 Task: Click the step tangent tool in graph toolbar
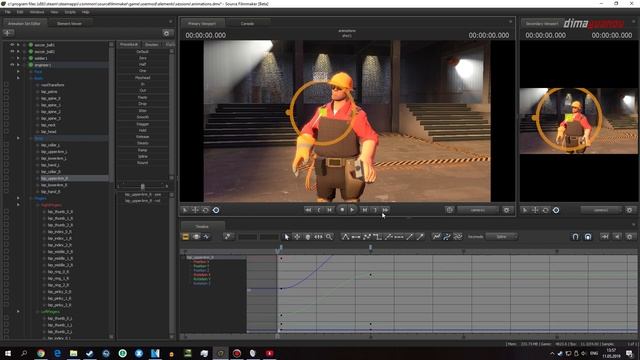click(378, 237)
